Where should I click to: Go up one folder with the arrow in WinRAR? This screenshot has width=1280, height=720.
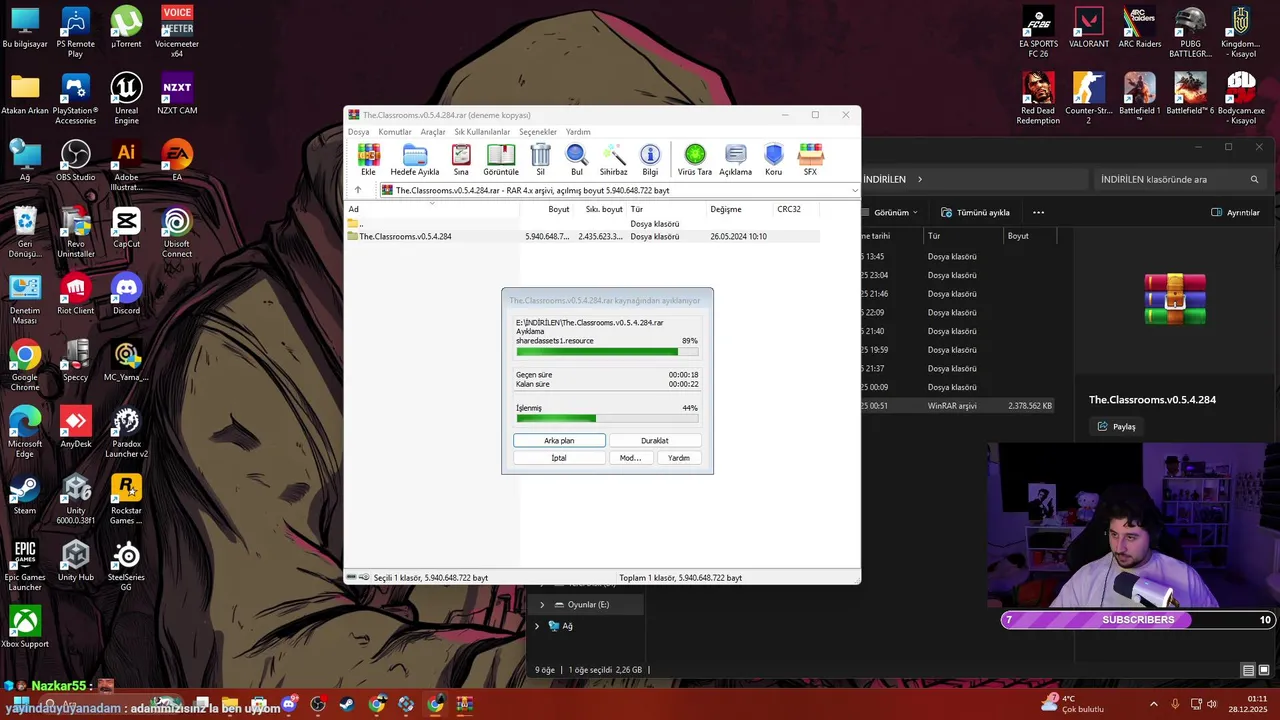pyautogui.click(x=358, y=190)
